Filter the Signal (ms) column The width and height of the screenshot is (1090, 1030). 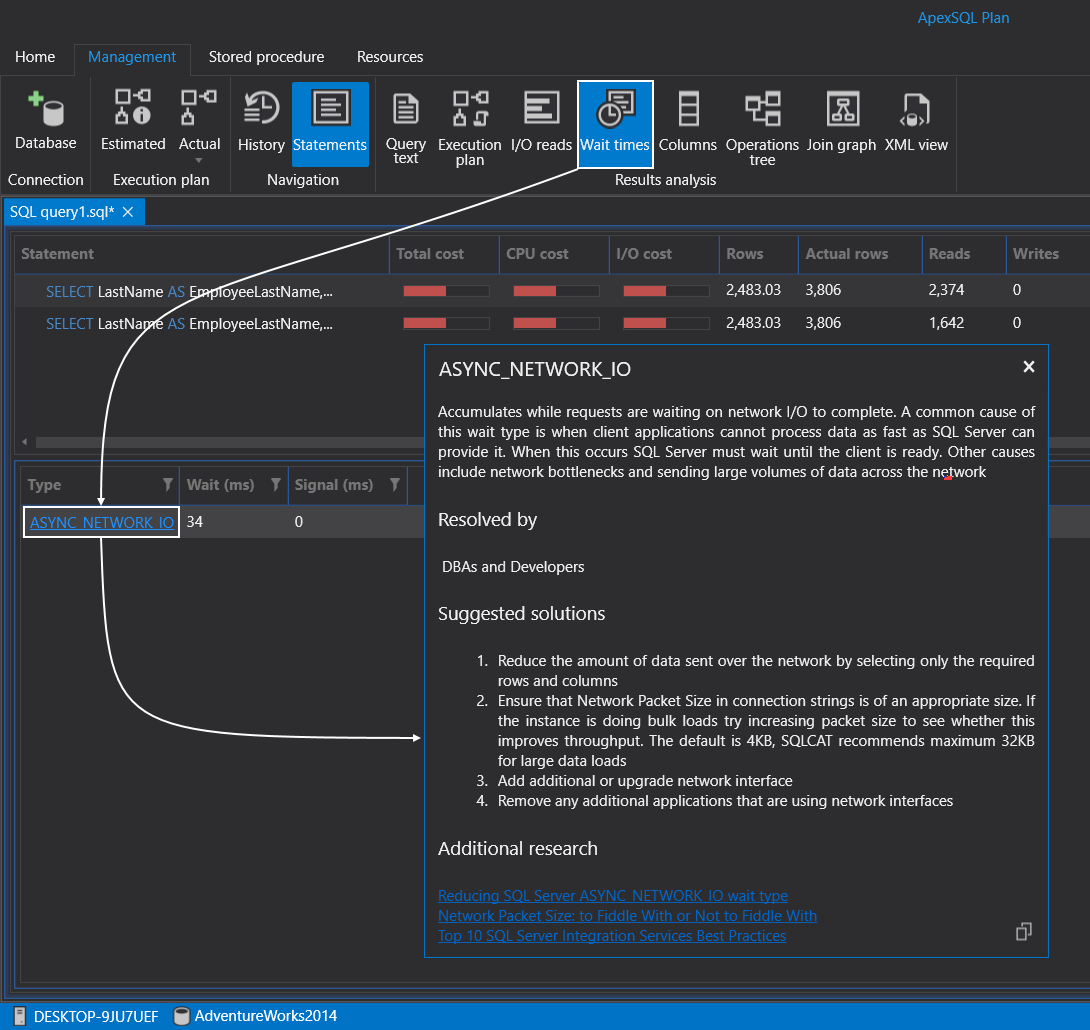395,484
